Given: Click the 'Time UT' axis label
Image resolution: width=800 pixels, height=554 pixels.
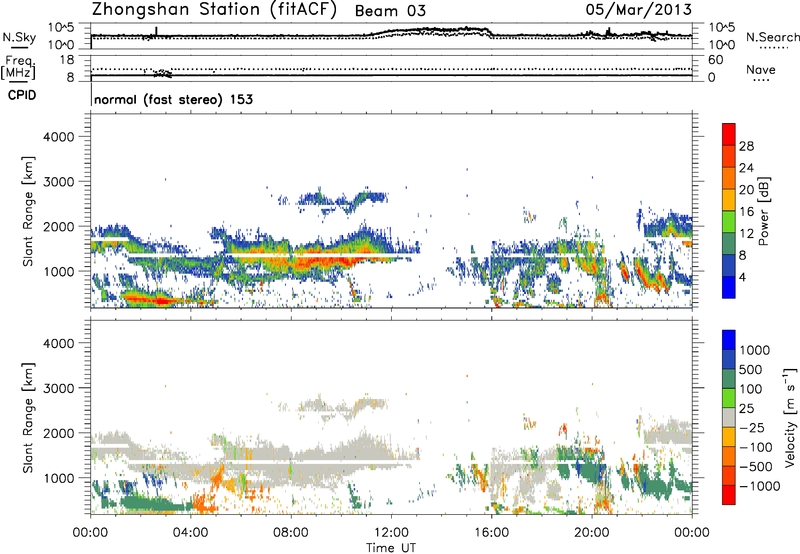Looking at the screenshot, I should coord(391,548).
